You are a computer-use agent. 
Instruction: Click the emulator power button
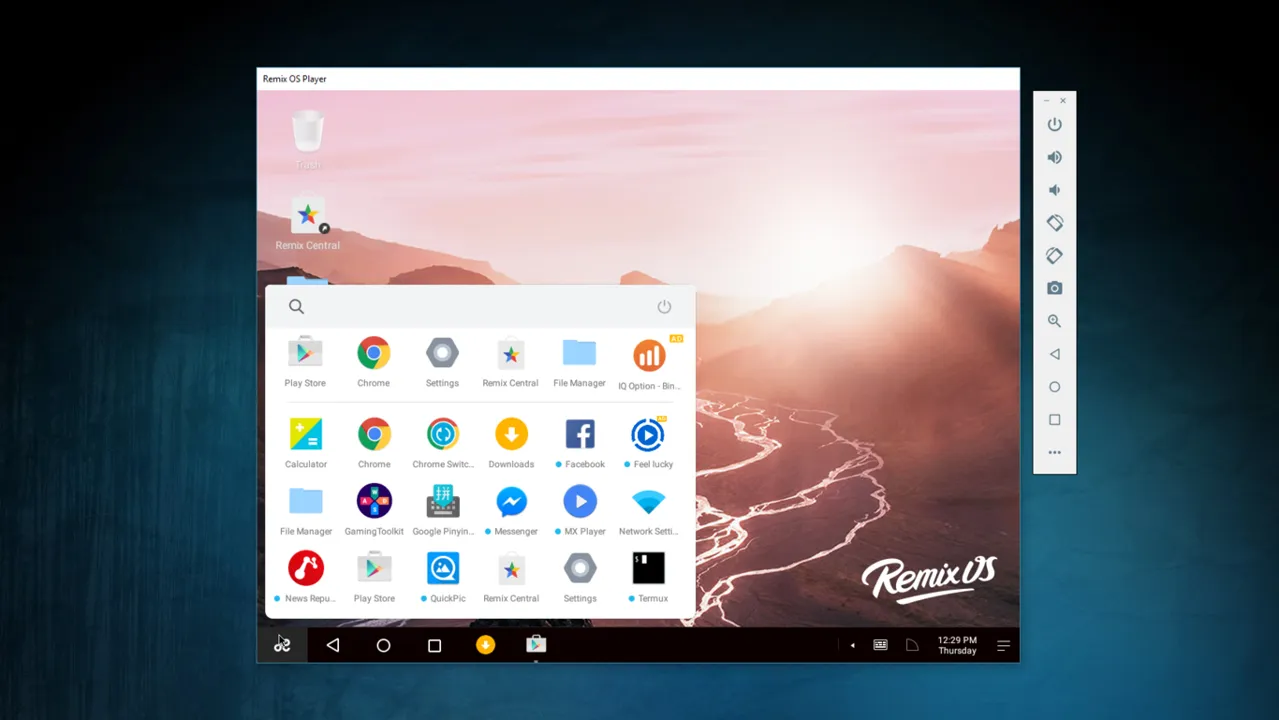[x=1054, y=125]
